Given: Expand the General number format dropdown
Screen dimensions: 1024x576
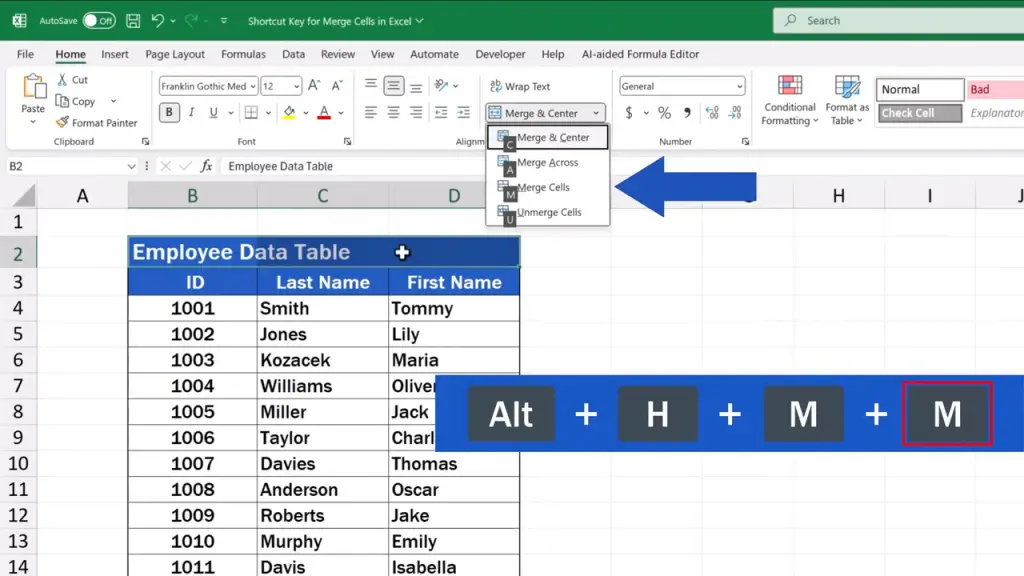Looking at the screenshot, I should tap(739, 87).
